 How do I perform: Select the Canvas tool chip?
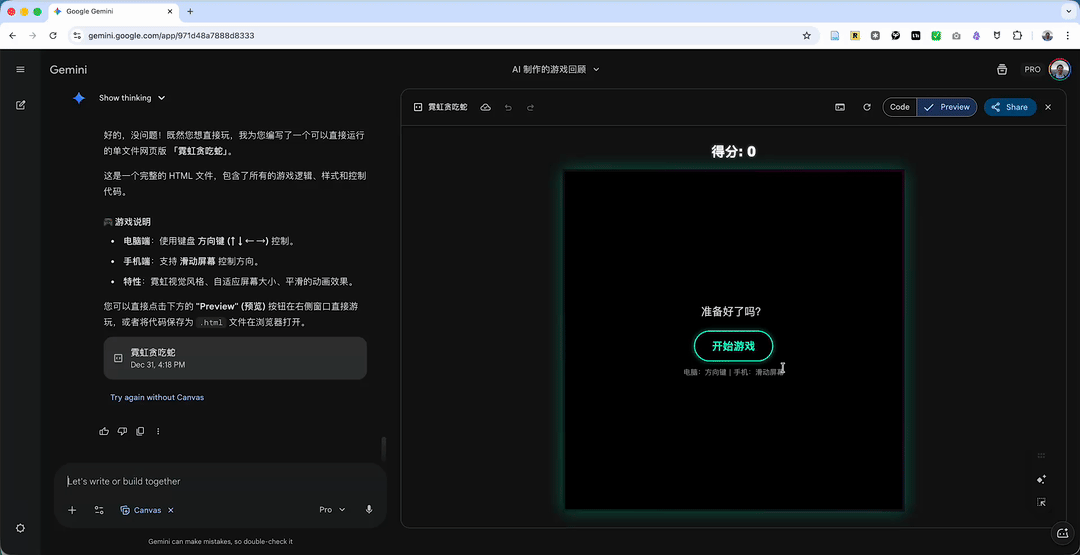[141, 510]
